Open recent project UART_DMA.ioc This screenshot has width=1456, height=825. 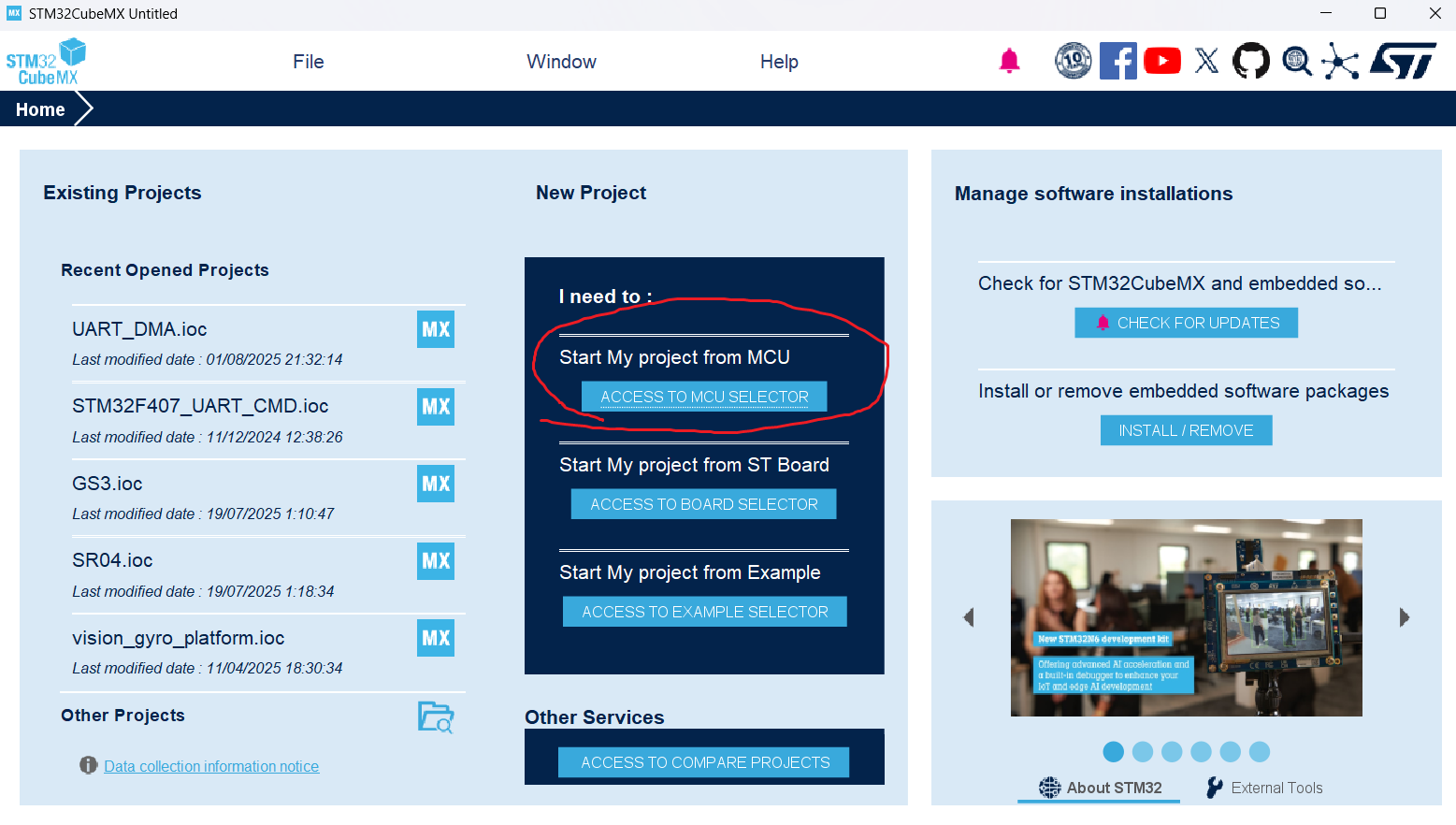(140, 329)
